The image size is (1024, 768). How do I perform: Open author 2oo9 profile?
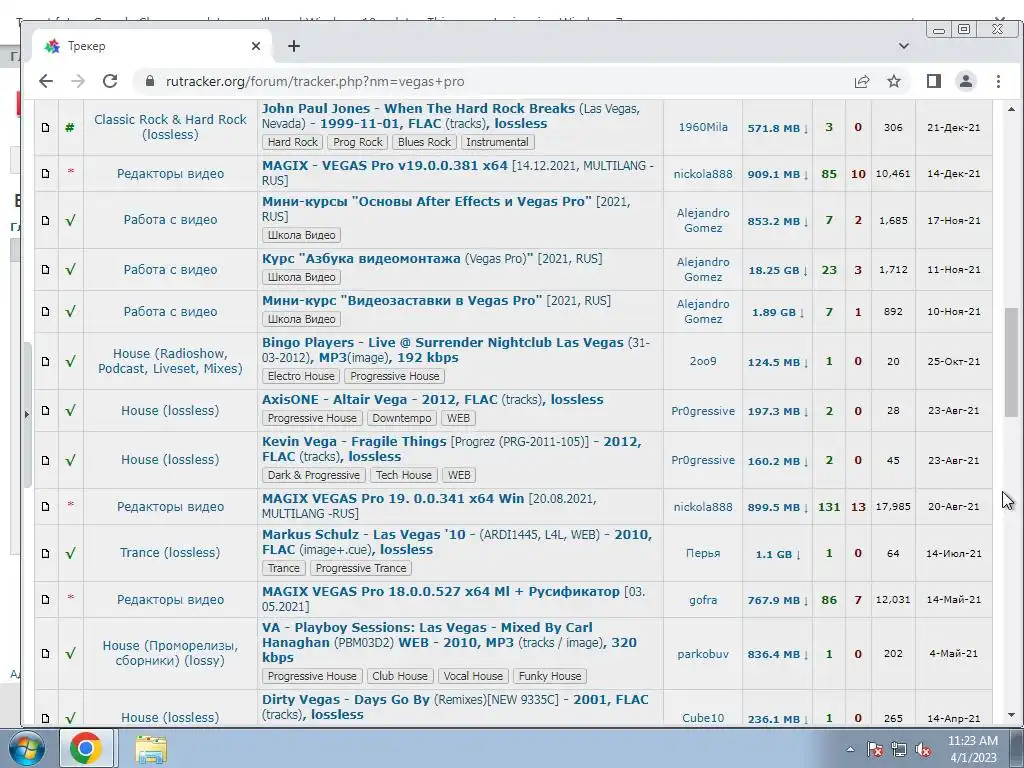coord(703,361)
